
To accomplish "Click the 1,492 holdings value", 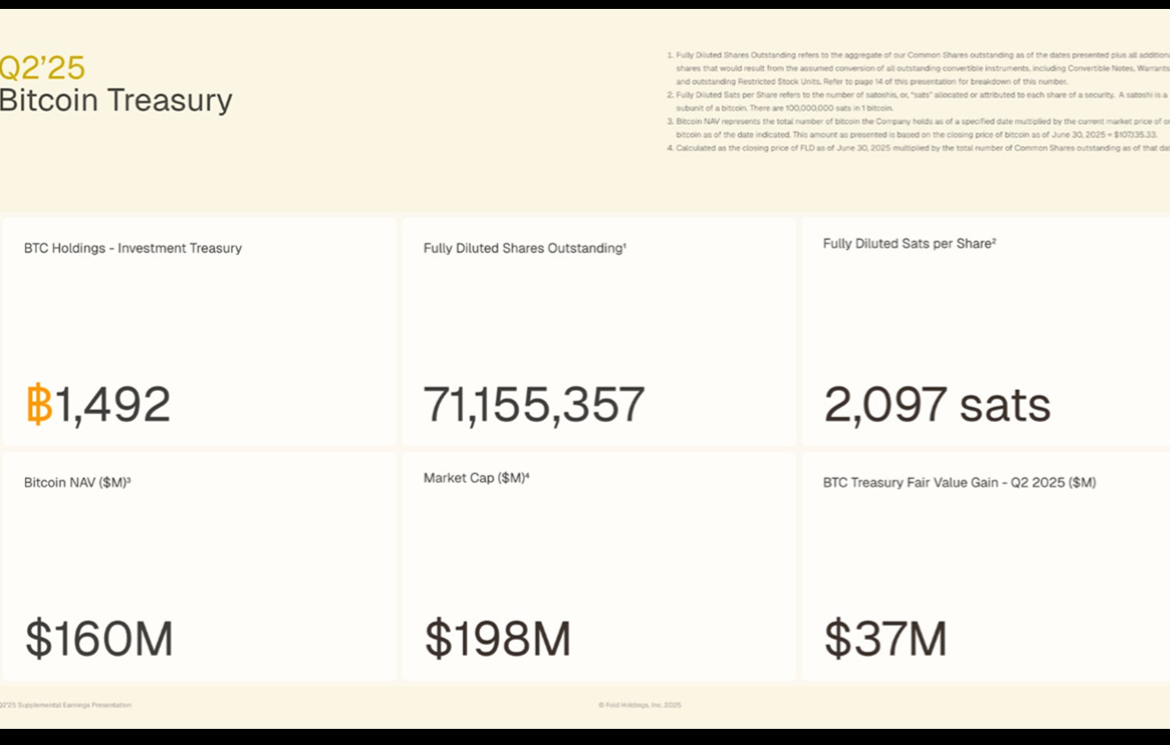I will point(113,405).
